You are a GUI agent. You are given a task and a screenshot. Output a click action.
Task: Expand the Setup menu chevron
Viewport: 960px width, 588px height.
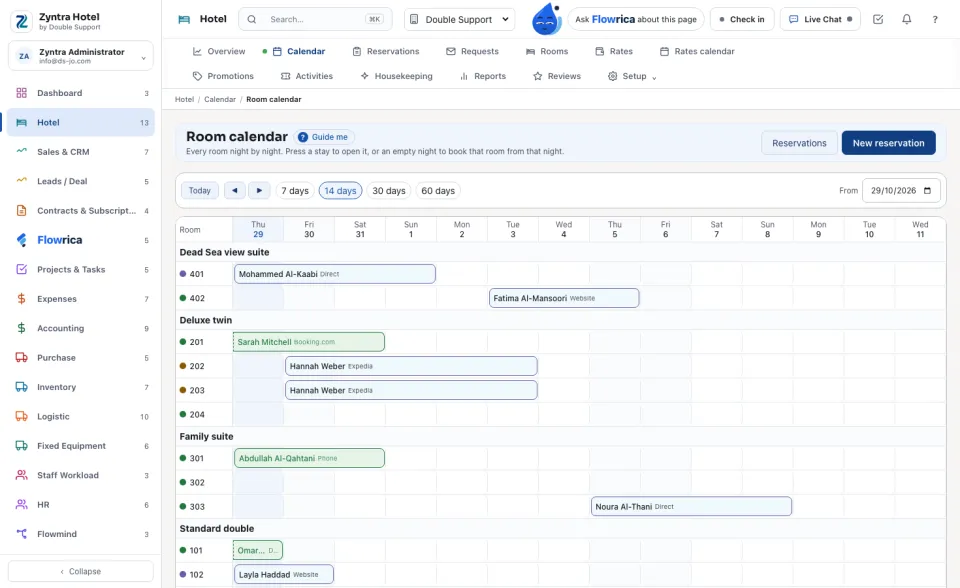click(x=654, y=77)
